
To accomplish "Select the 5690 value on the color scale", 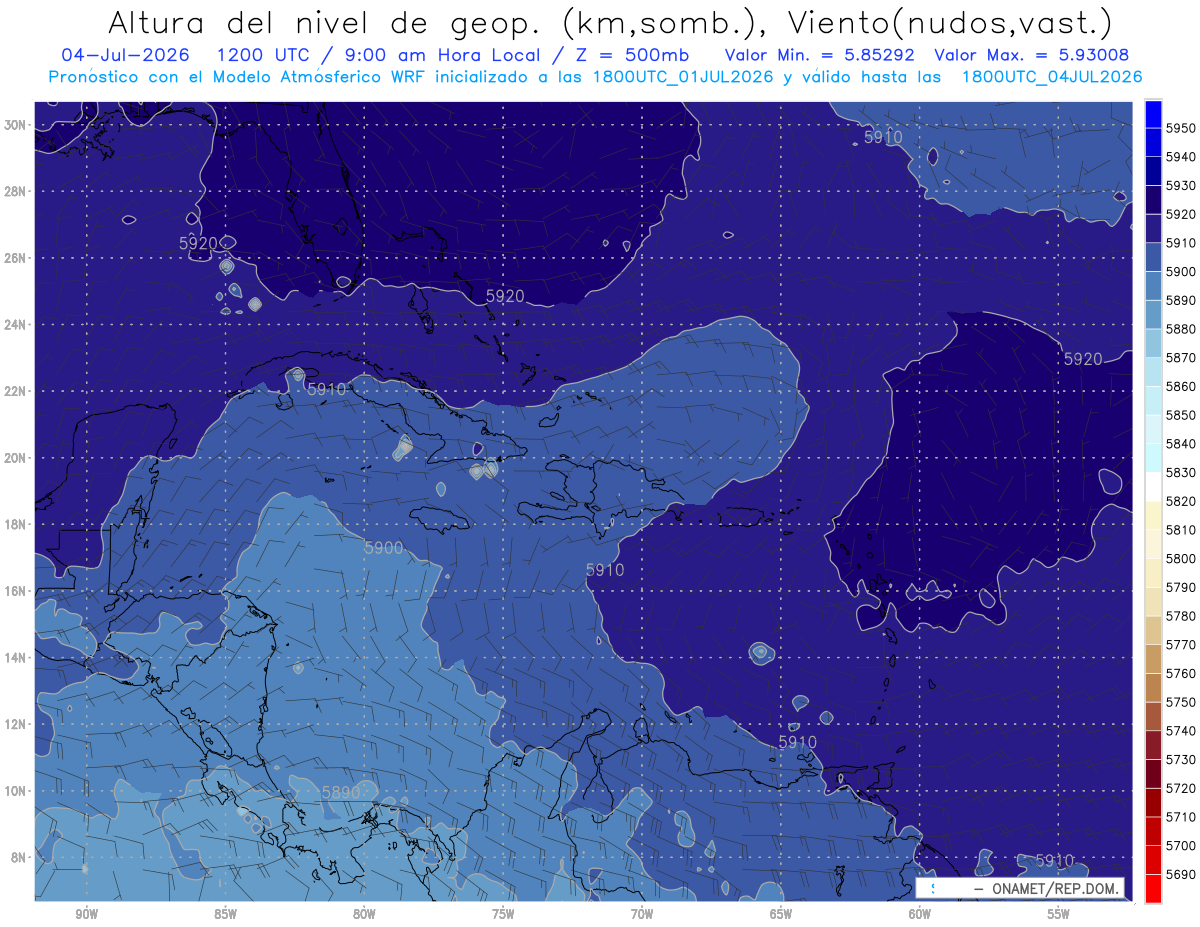I will pos(1181,874).
